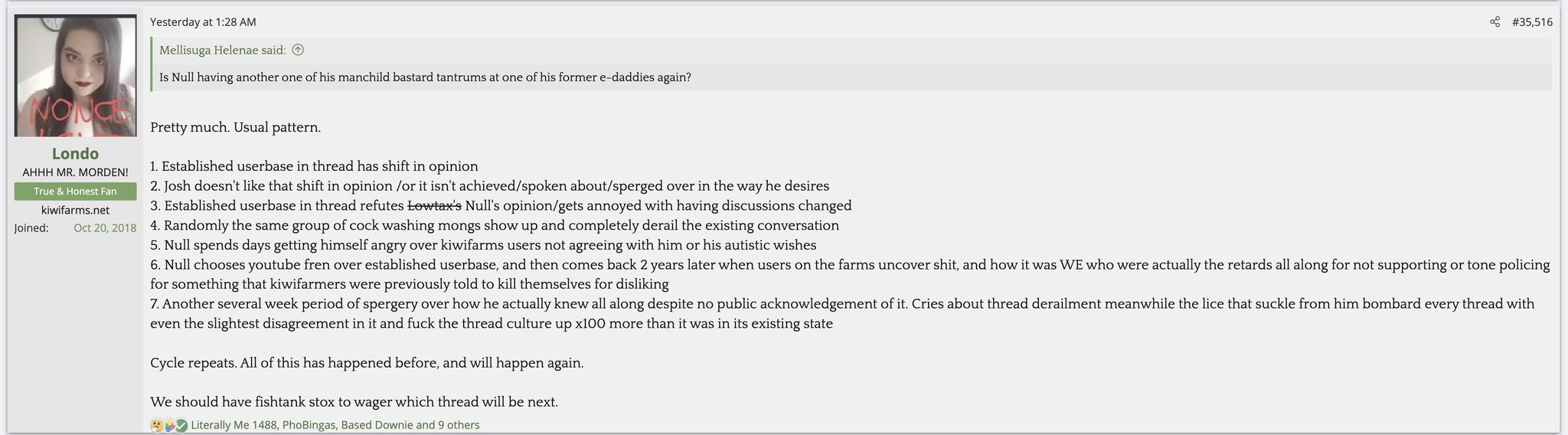Open Londo's profile via the username

[75, 153]
